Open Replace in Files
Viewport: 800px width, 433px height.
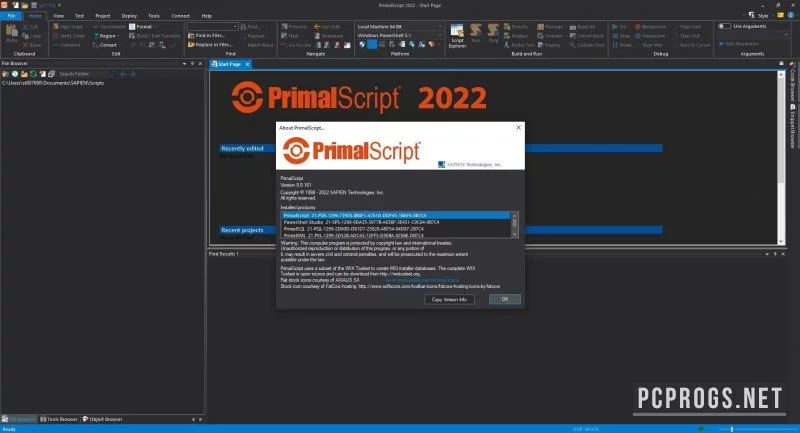pos(209,45)
